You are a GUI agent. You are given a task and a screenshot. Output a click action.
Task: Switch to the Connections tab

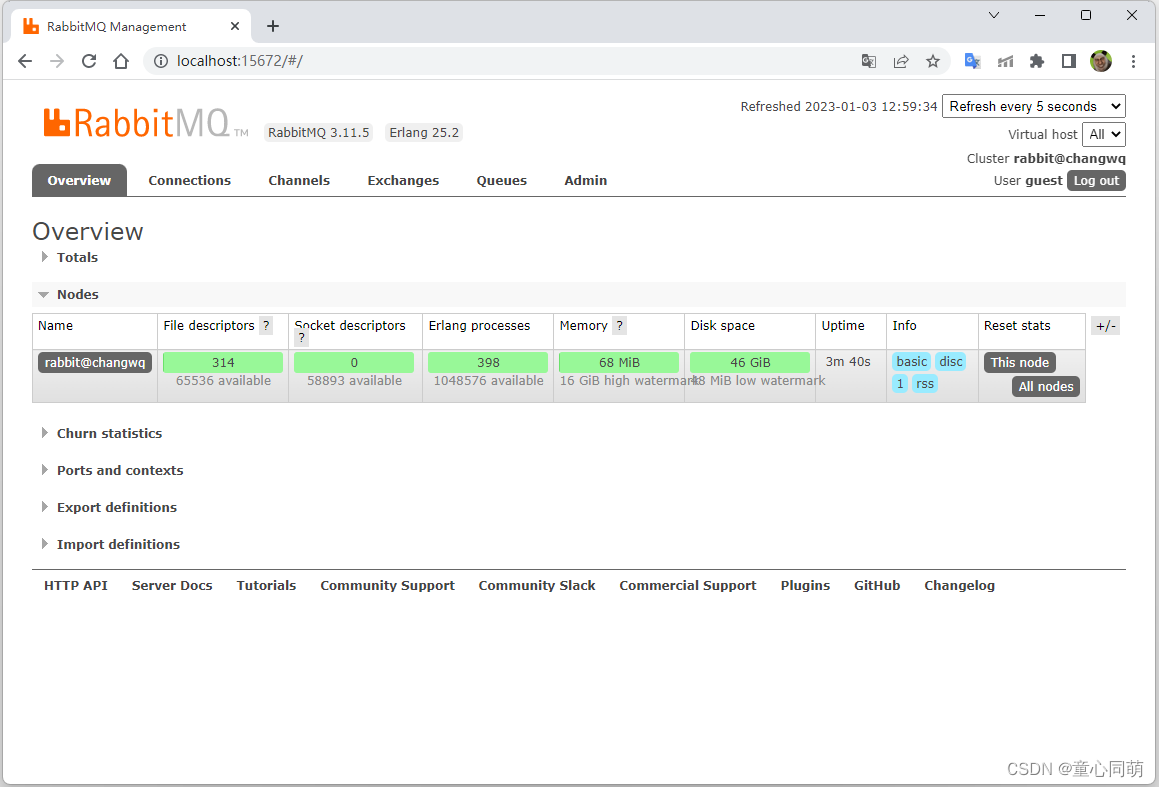tap(189, 180)
